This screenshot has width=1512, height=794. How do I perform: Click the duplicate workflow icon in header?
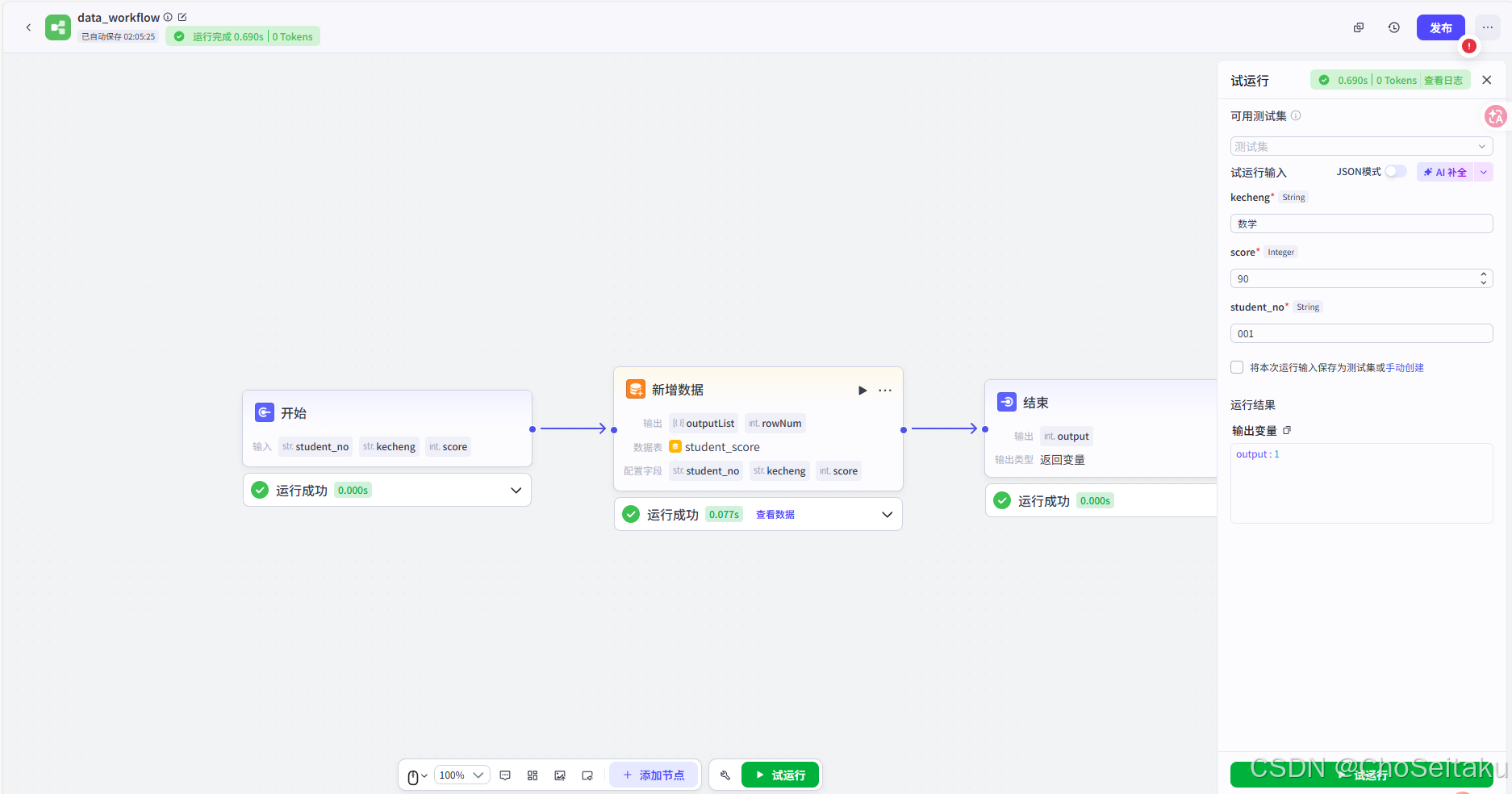tap(1359, 27)
